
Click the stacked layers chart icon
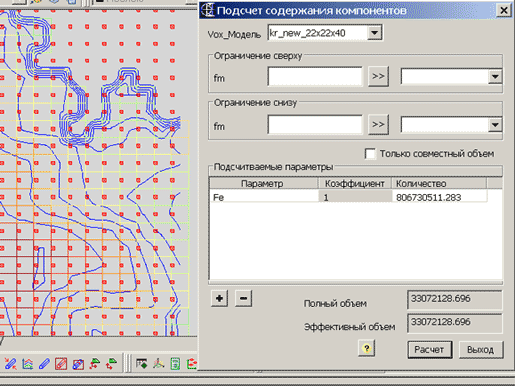tap(27, 364)
